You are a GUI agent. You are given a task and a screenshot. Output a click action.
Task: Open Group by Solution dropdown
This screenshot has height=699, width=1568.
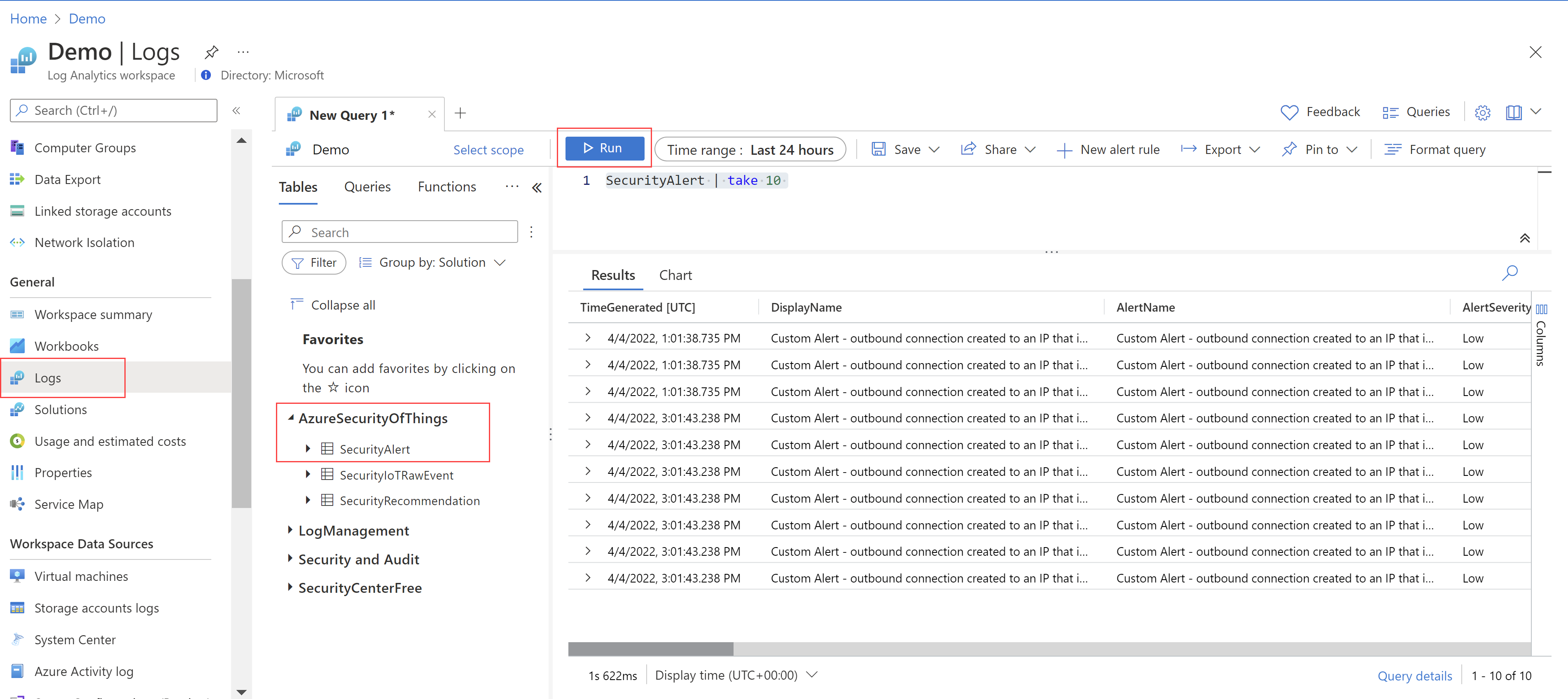433,263
